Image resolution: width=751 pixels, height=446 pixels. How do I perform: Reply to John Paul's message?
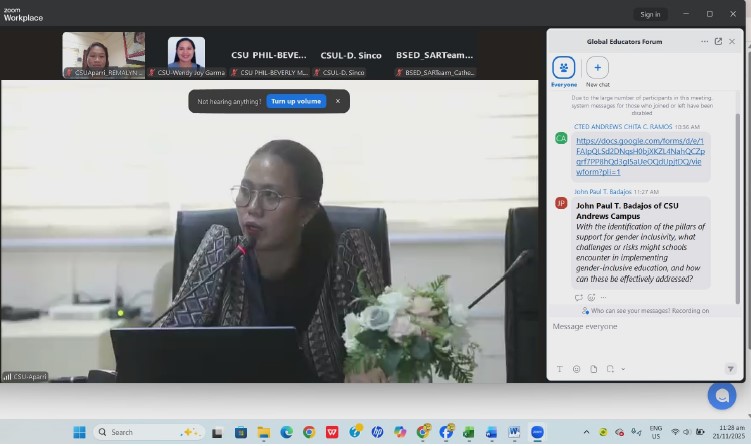579,297
